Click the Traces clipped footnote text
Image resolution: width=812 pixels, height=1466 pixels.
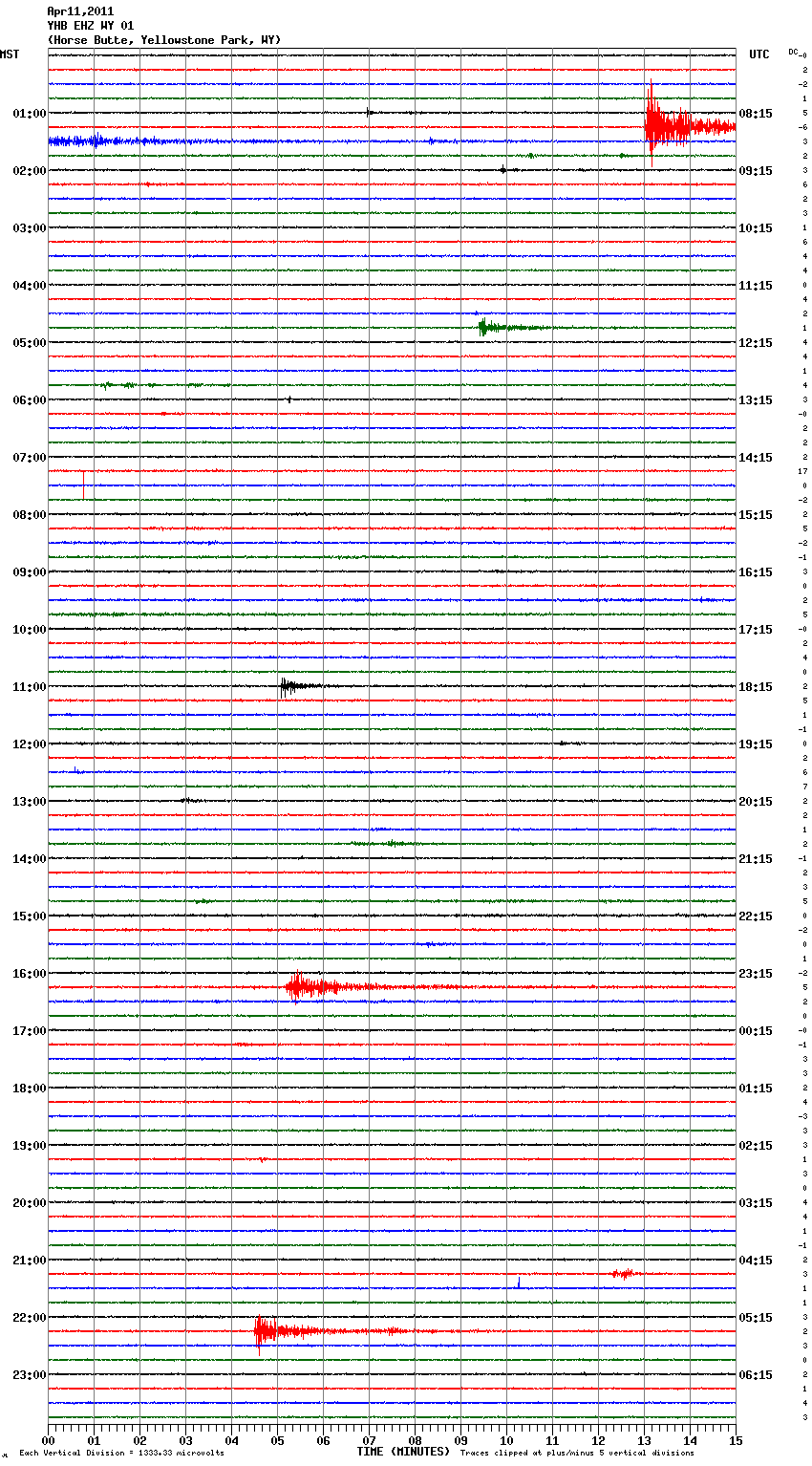click(577, 1453)
